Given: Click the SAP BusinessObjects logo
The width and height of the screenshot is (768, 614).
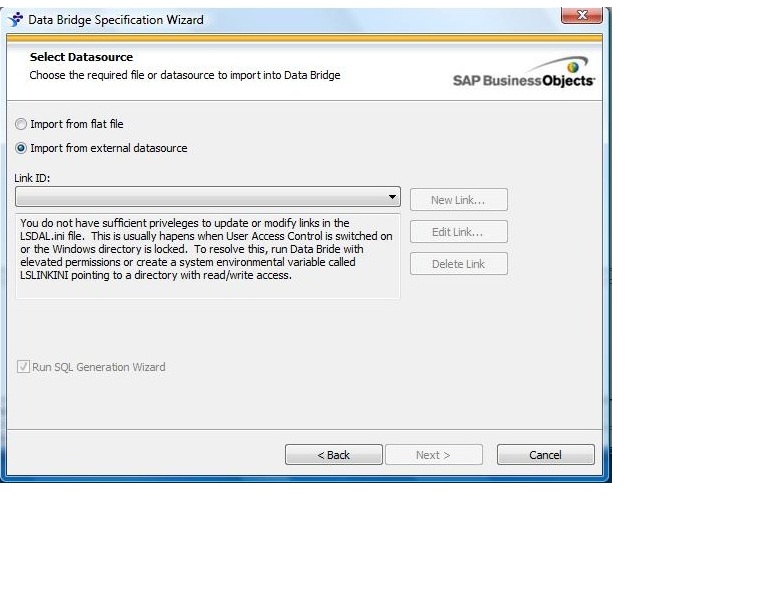Looking at the screenshot, I should (524, 72).
